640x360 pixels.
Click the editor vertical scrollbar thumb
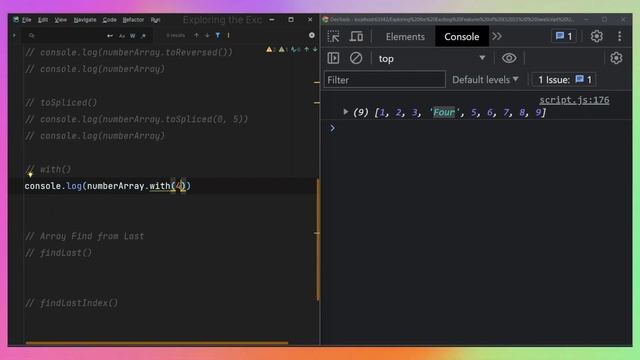coord(317,239)
